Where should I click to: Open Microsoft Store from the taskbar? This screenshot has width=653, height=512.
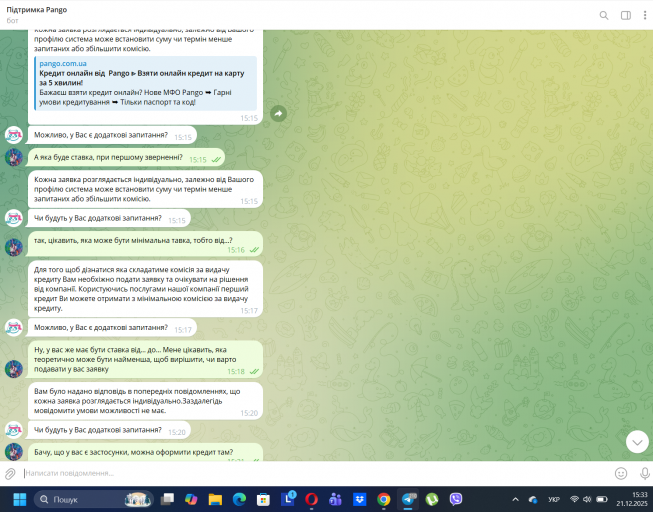263,499
